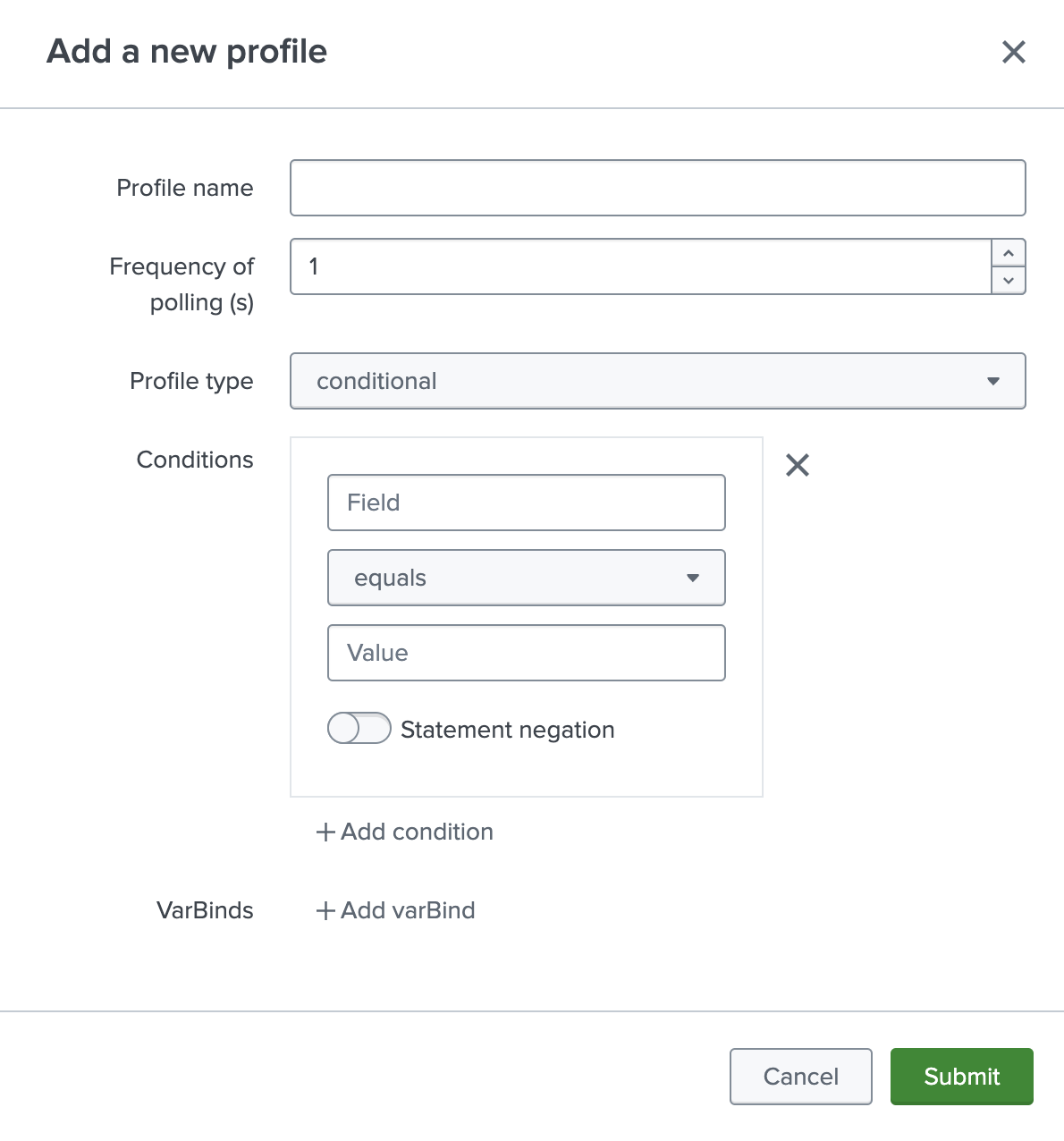Cancel adding the new profile
The height and width of the screenshot is (1141, 1064).
pyautogui.click(x=800, y=1077)
